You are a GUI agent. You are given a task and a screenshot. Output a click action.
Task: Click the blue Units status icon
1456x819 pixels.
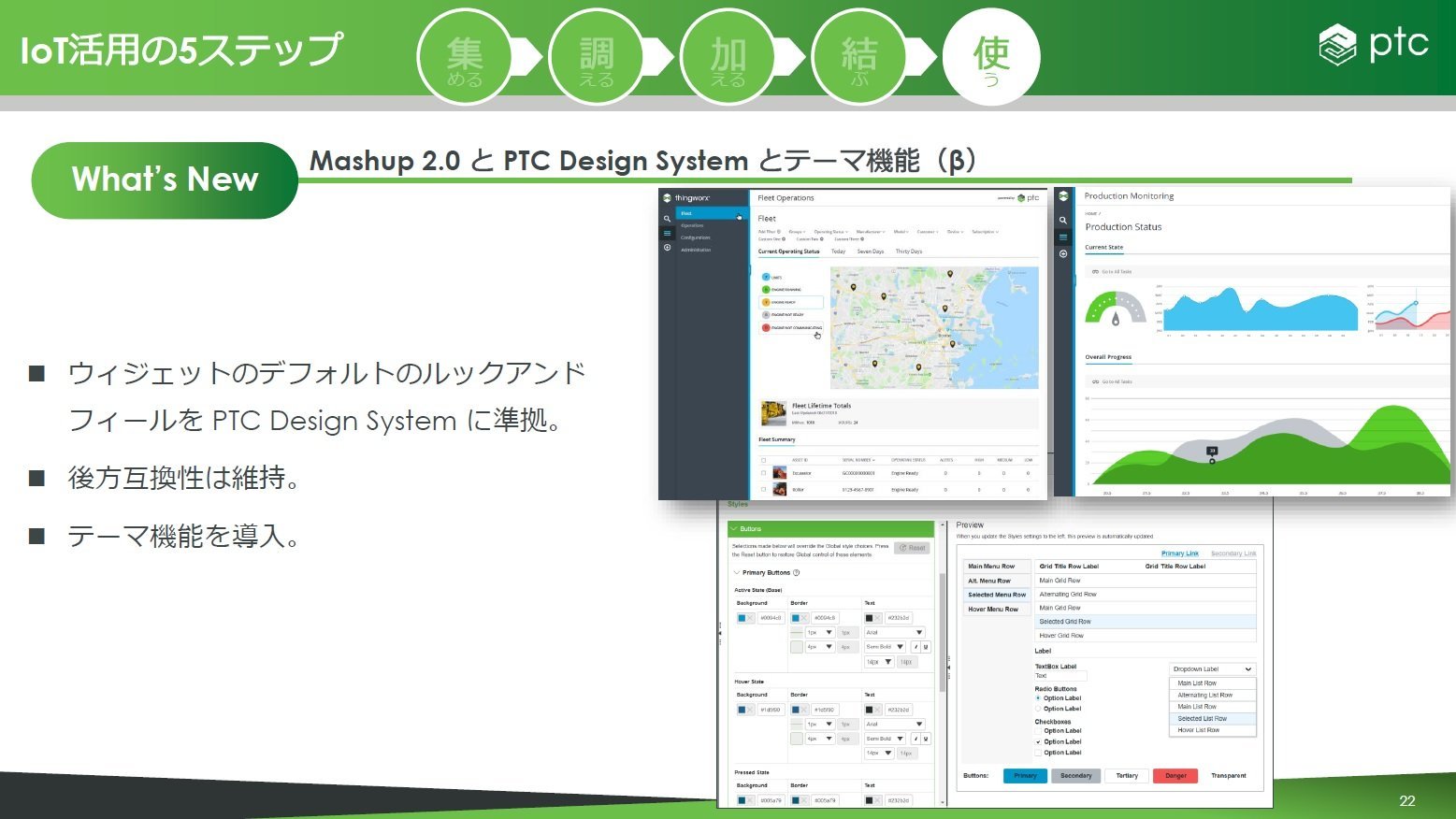coord(766,277)
